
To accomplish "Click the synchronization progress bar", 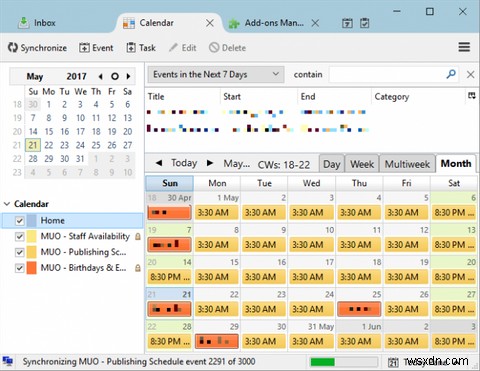I will [343, 362].
